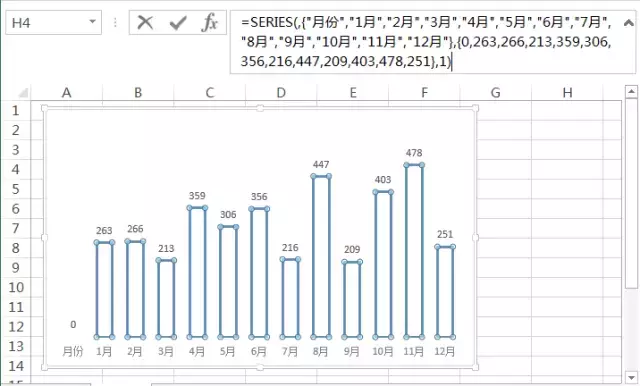Click the 7月 axis label
Image resolution: width=640 pixels, height=386 pixels.
(290, 351)
